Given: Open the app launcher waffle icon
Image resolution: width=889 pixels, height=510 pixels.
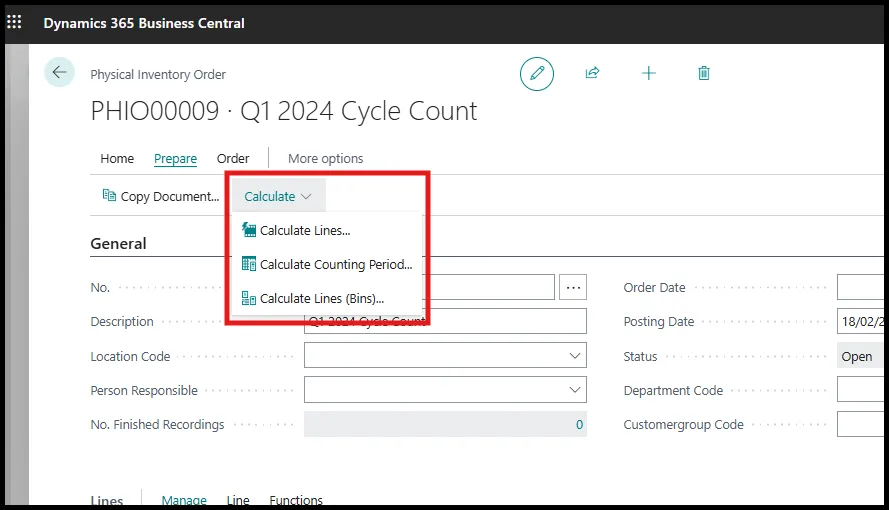Looking at the screenshot, I should pyautogui.click(x=14, y=22).
